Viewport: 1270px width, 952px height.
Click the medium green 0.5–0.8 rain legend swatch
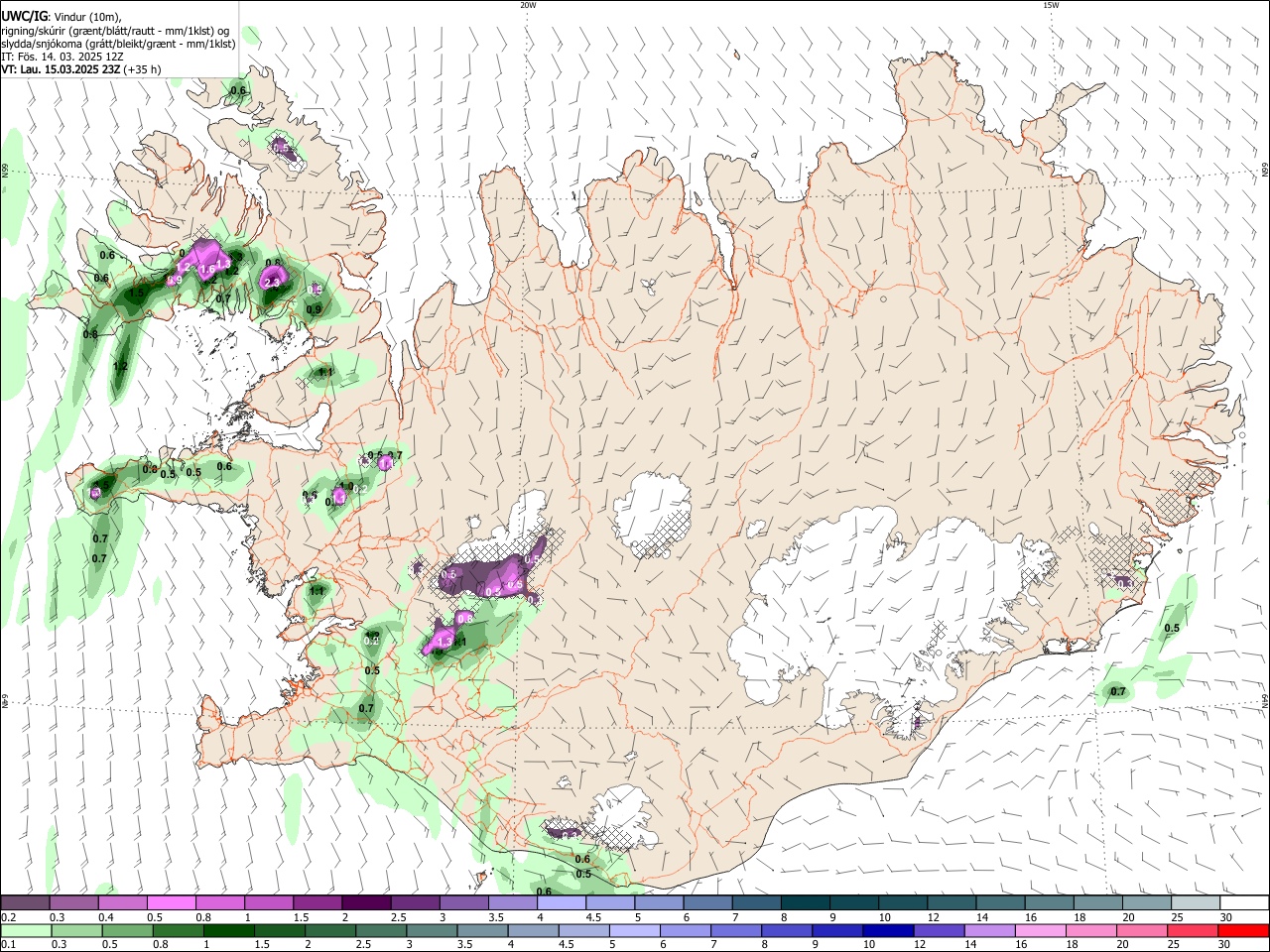(x=128, y=931)
